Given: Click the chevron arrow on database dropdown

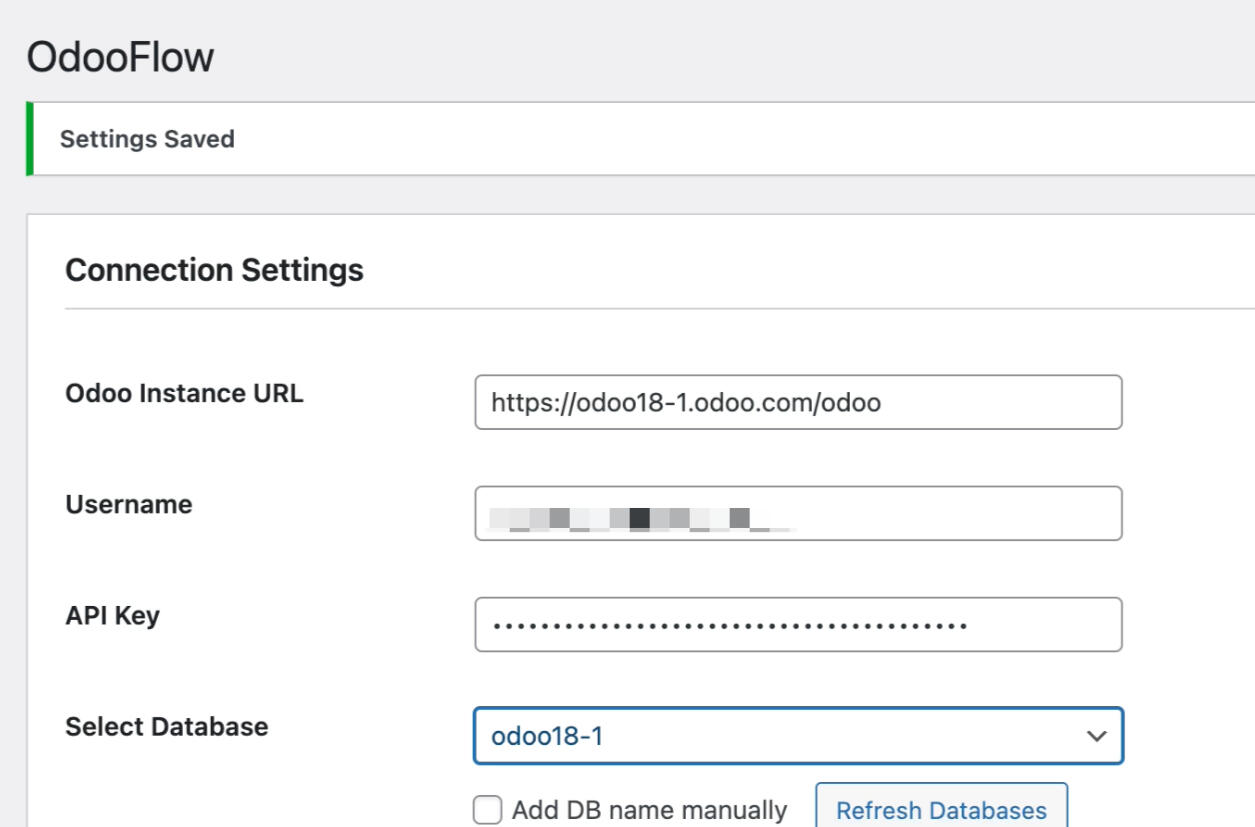Looking at the screenshot, I should click(1096, 736).
